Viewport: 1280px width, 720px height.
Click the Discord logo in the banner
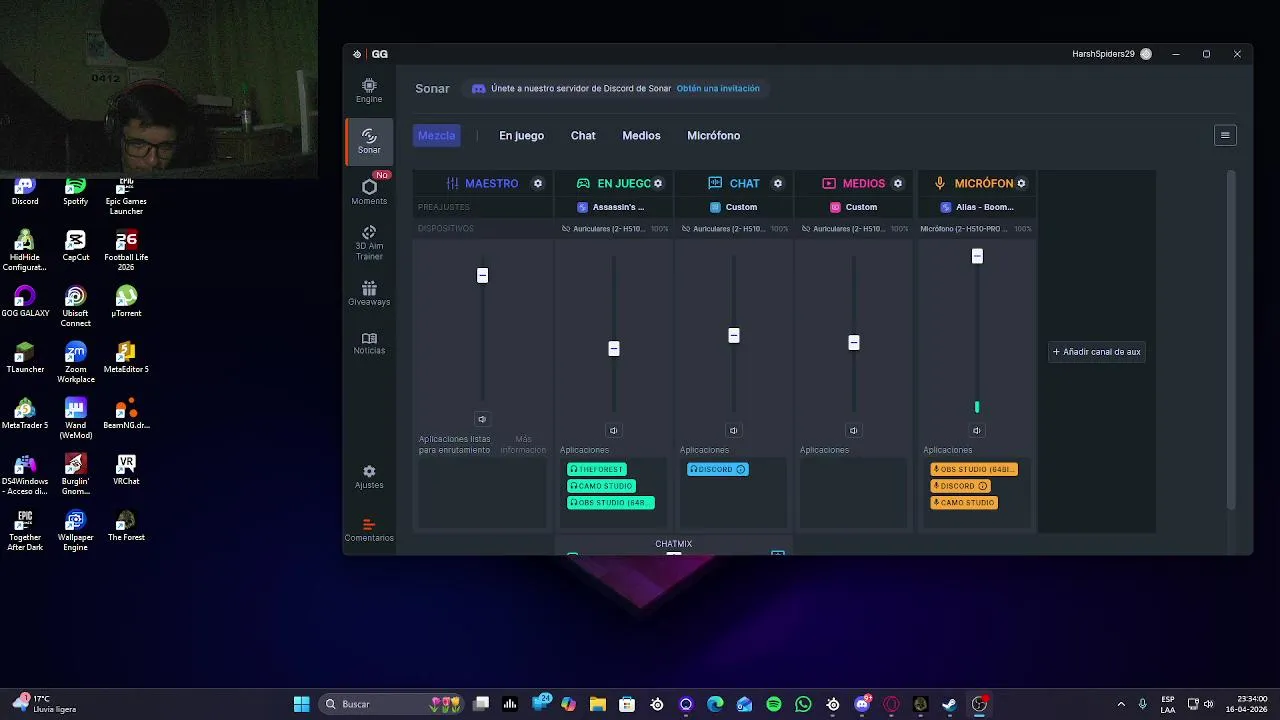click(478, 88)
